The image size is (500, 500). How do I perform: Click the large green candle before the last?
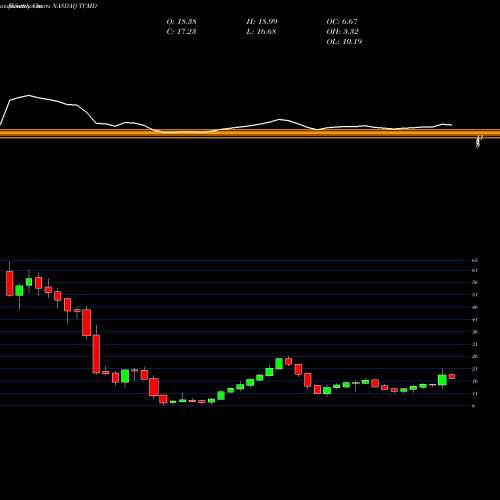(x=442, y=380)
